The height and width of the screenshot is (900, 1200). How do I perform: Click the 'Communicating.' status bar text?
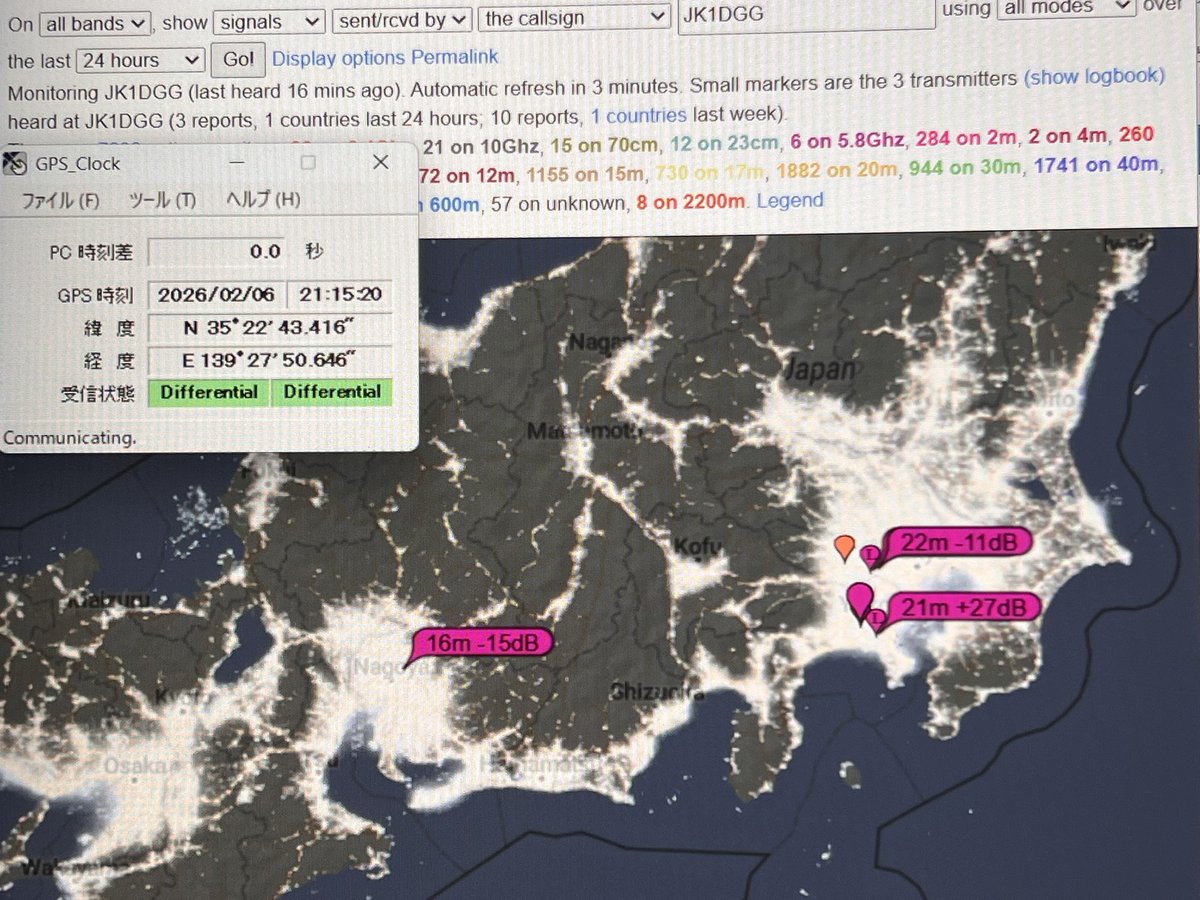click(69, 437)
